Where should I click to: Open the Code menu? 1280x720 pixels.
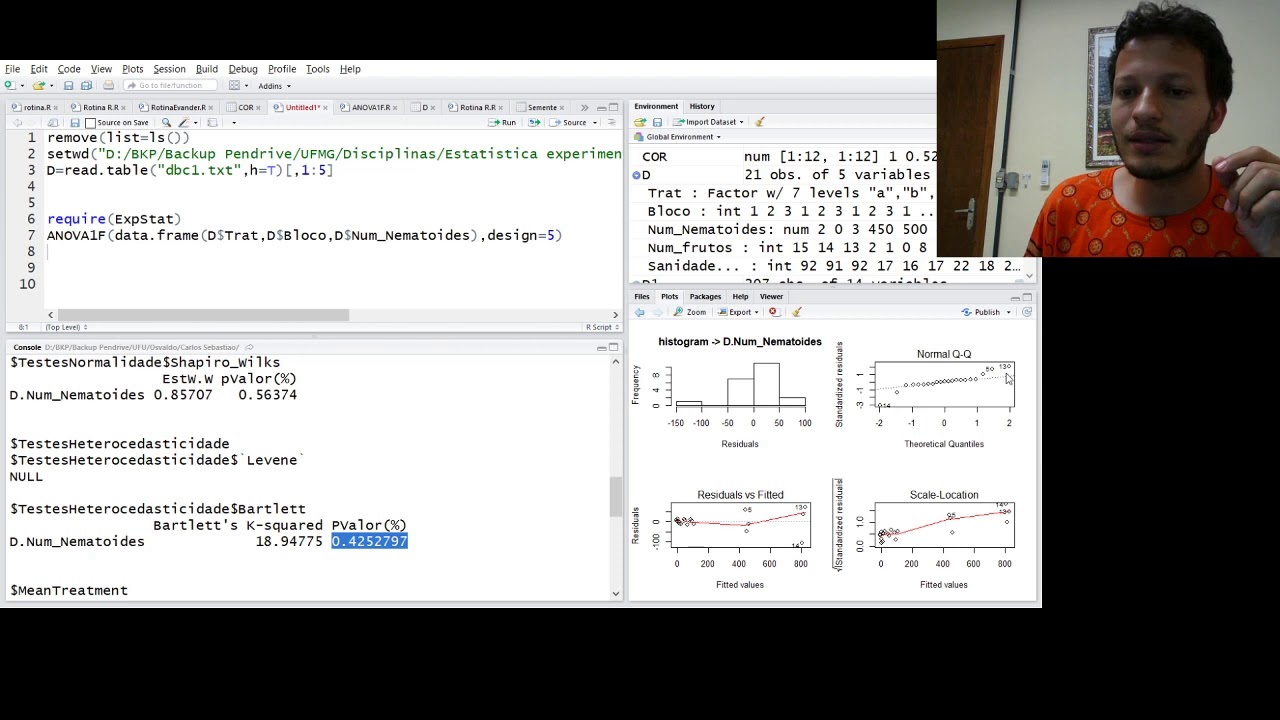pos(69,69)
